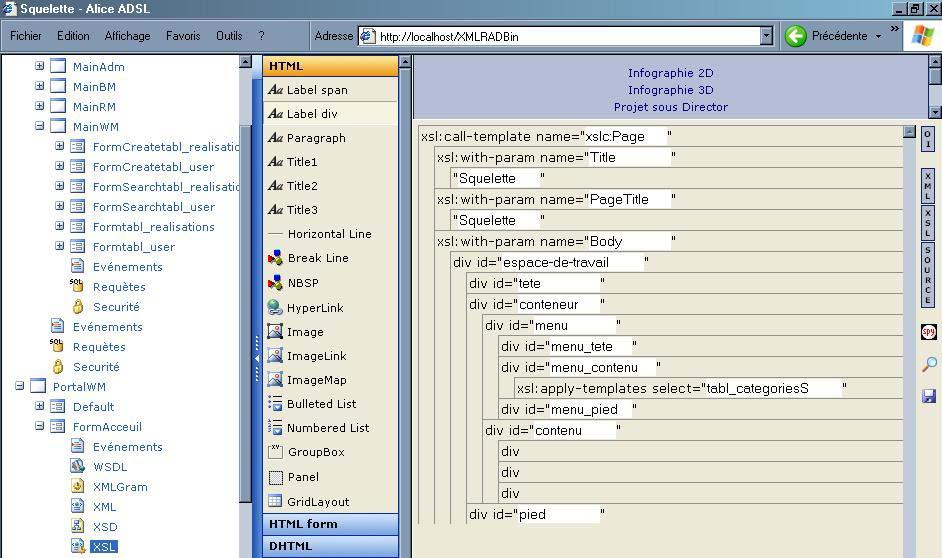
Task: Expand the MainAdm tree node
Action: [40, 67]
